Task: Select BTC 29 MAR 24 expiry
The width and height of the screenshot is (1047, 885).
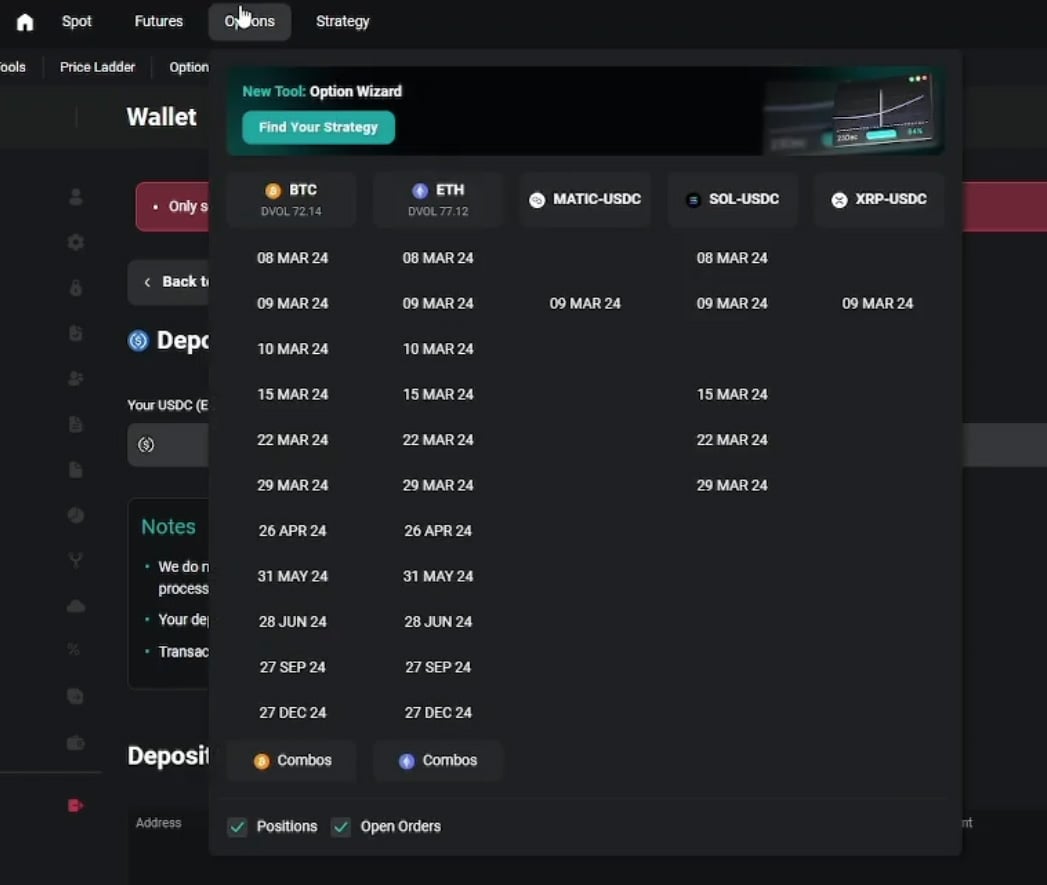Action: point(292,485)
